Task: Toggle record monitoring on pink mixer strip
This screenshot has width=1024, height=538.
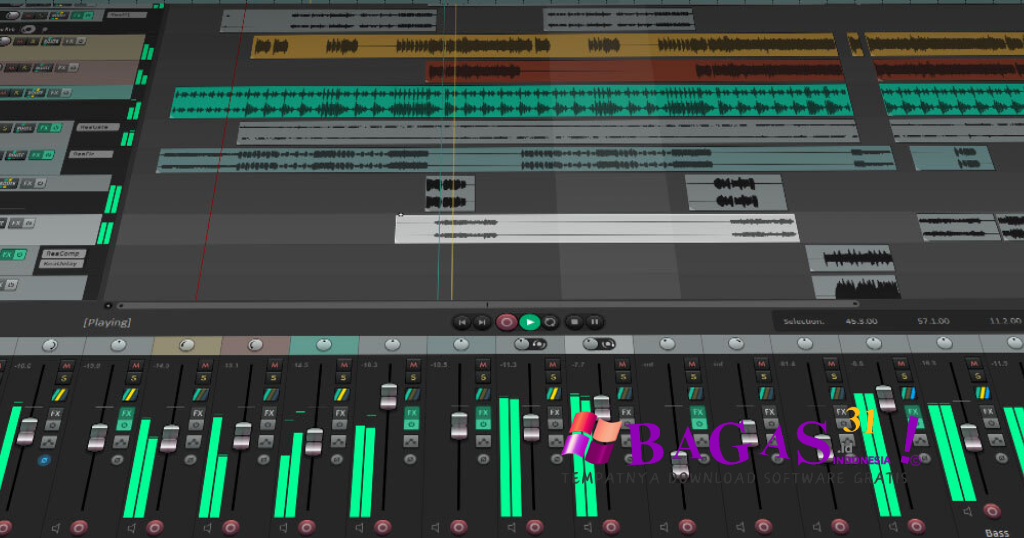Action: (x=208, y=528)
